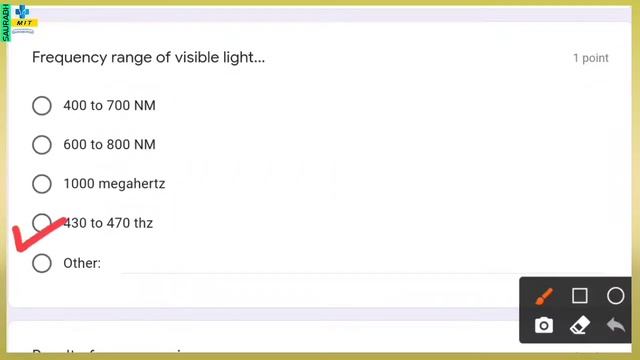Click the 400 to 700 NM label
640x360 pixels.
pyautogui.click(x=109, y=106)
